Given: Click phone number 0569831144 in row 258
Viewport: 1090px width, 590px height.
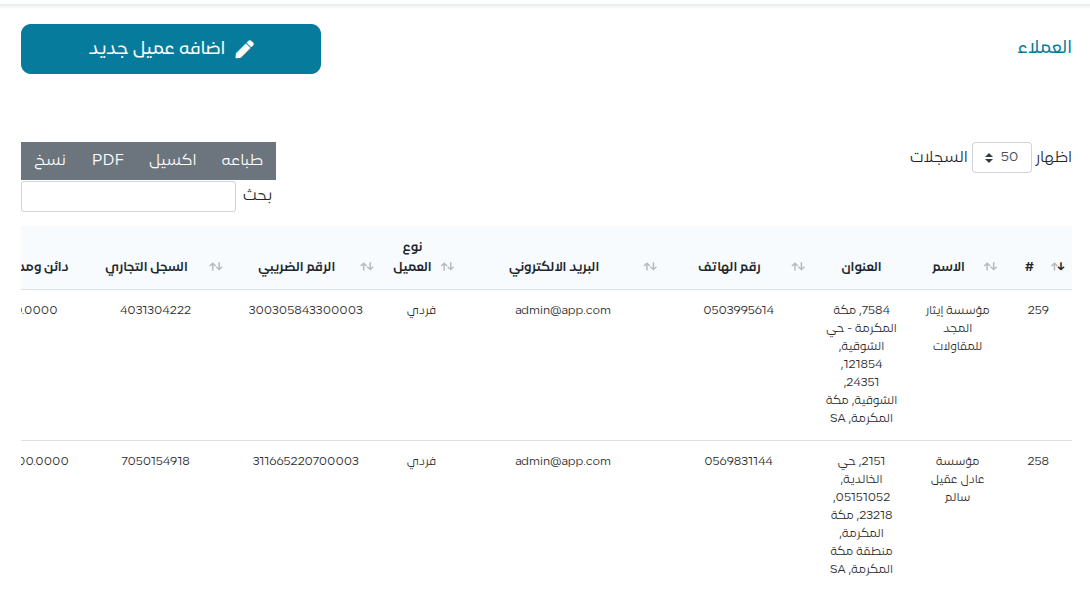Looking at the screenshot, I should click(738, 461).
